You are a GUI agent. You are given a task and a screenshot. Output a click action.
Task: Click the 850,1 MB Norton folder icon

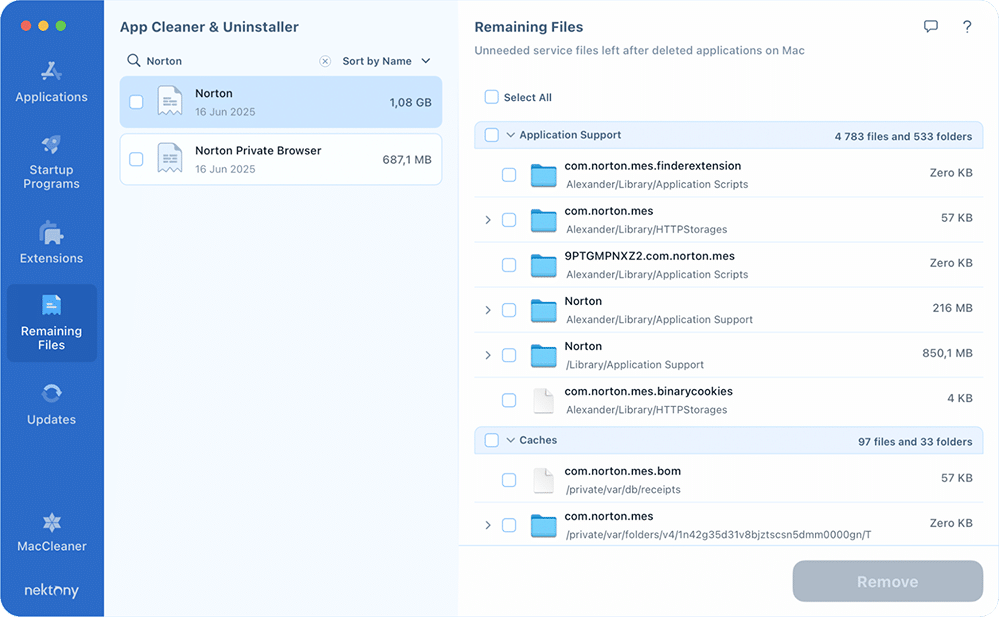(543, 355)
